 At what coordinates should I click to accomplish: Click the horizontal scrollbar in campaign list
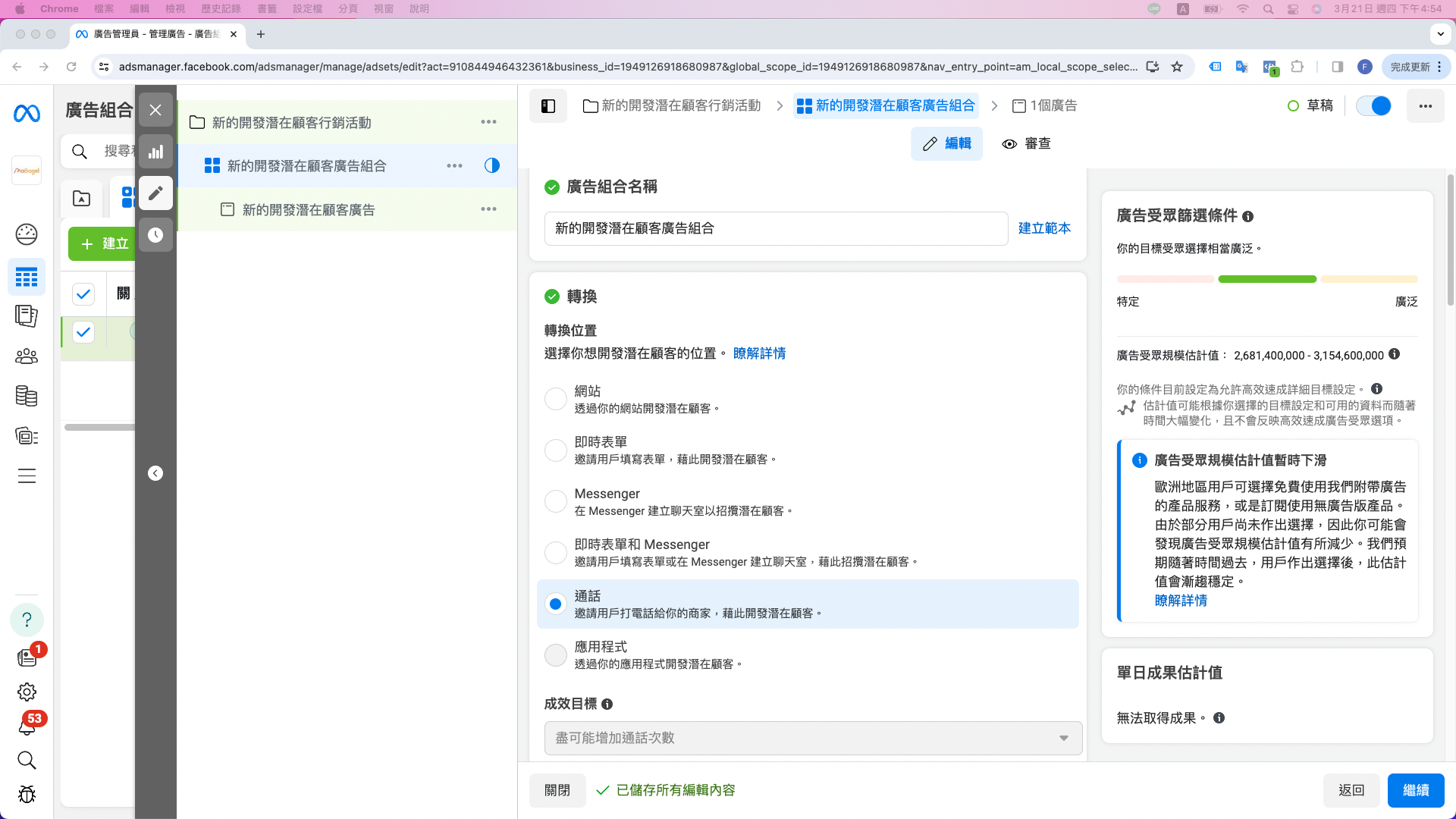tap(99, 427)
